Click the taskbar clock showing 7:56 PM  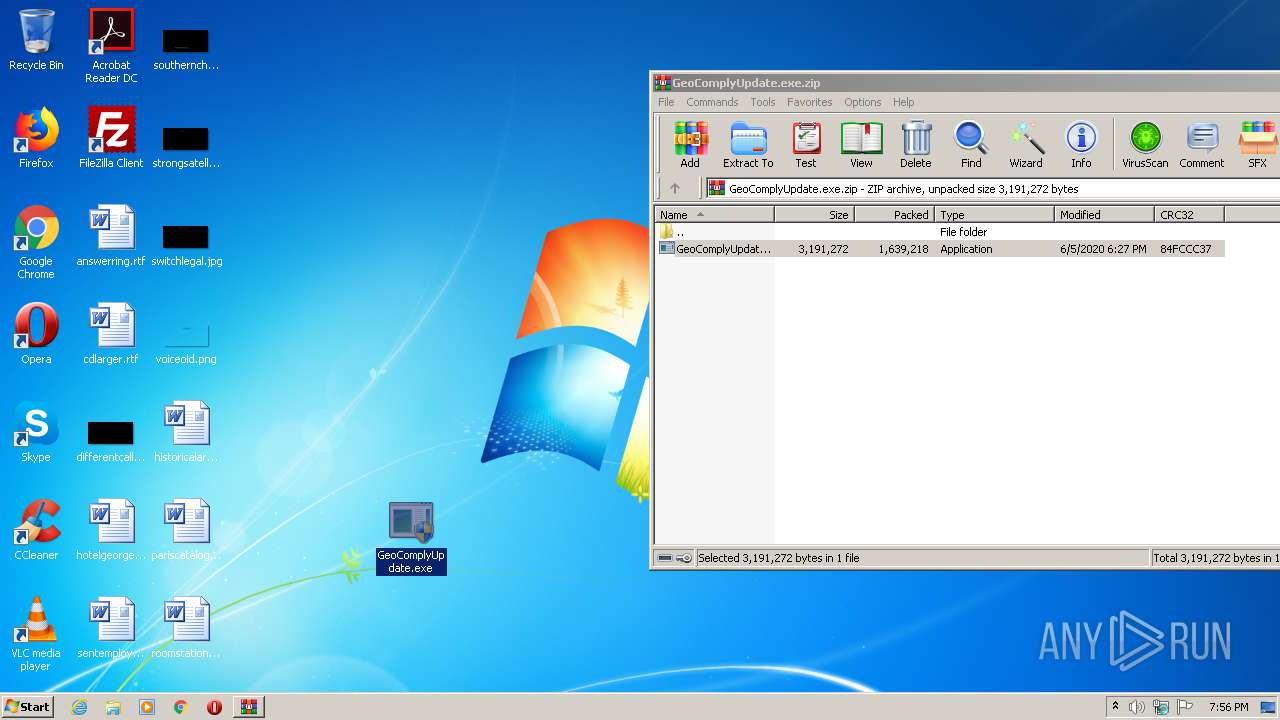(x=1228, y=707)
